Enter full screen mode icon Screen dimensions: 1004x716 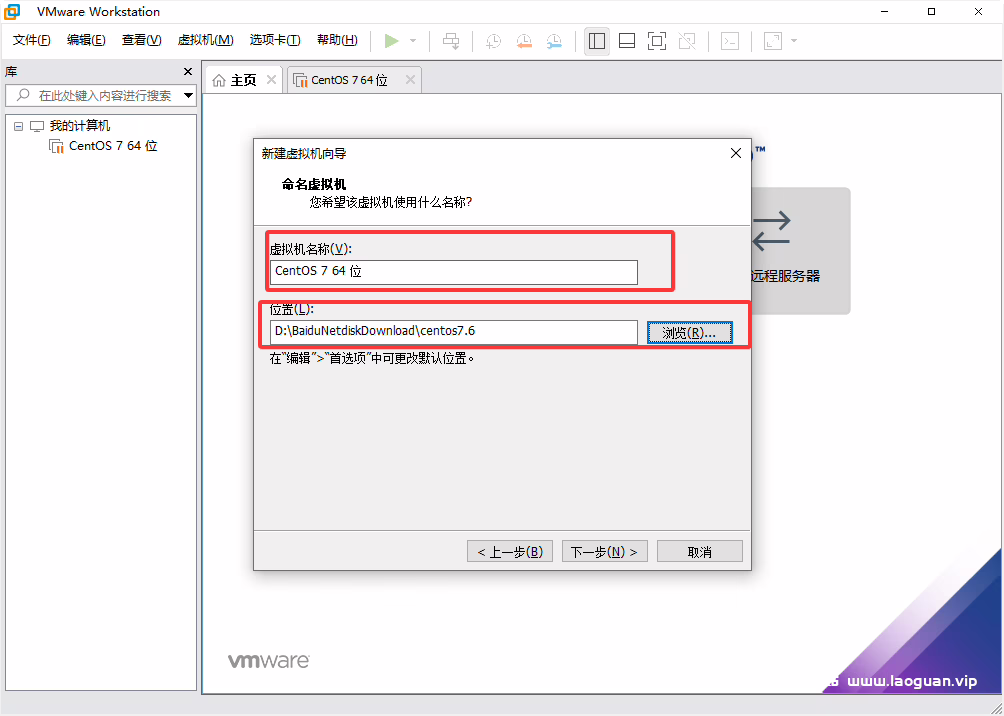pyautogui.click(x=656, y=40)
